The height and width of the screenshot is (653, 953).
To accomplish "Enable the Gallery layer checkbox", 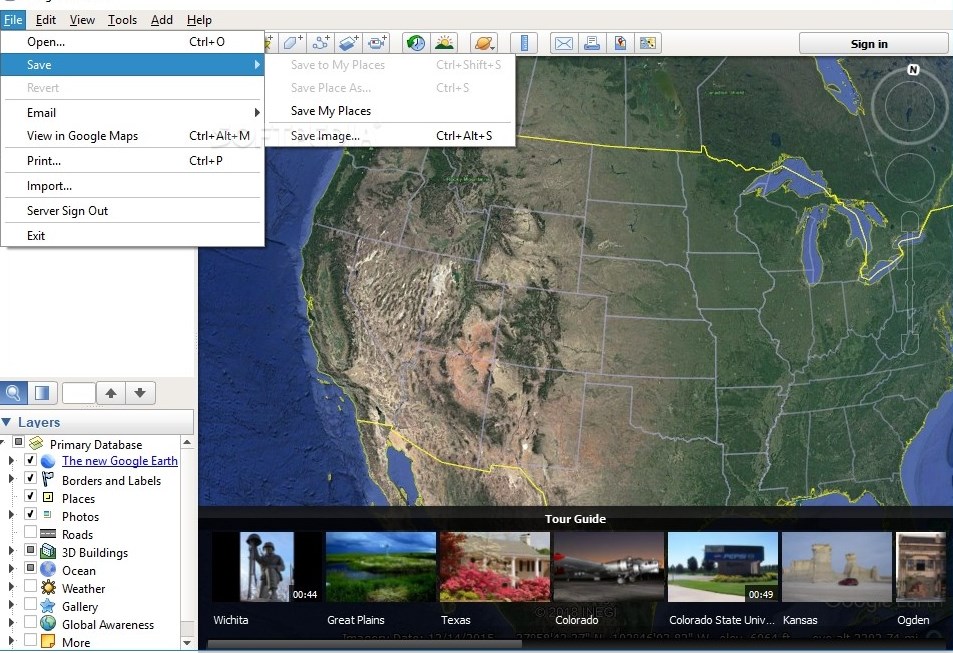I will [30, 604].
